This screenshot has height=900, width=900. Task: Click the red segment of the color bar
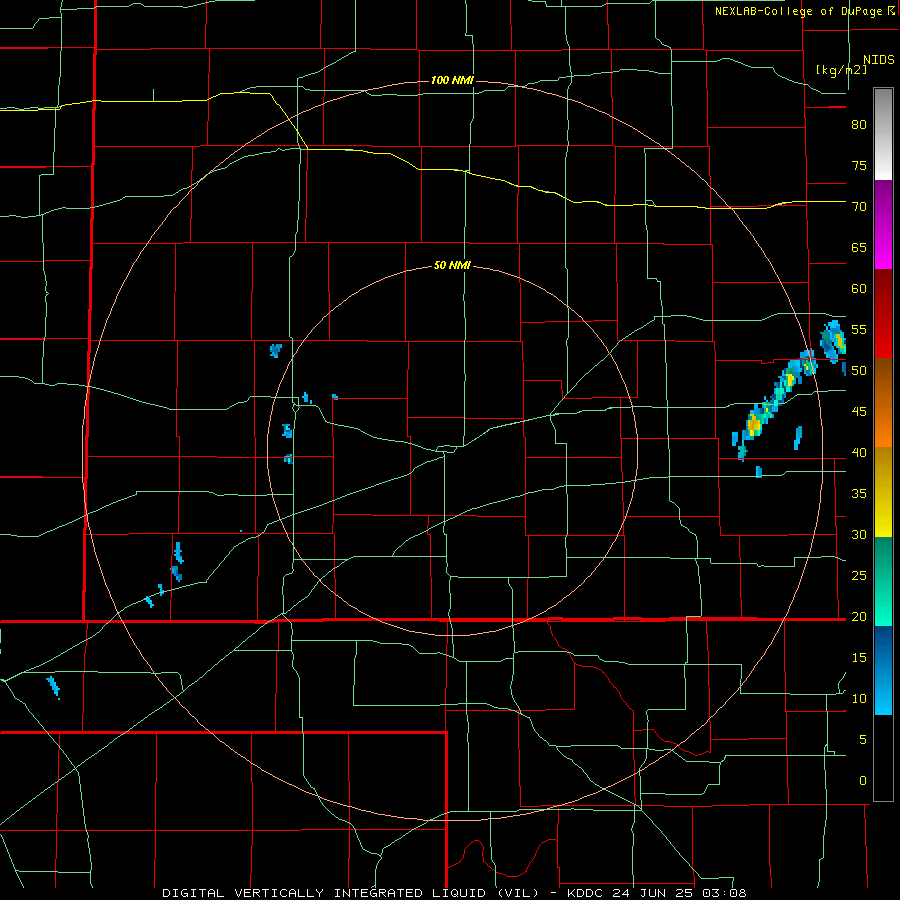pos(883,314)
